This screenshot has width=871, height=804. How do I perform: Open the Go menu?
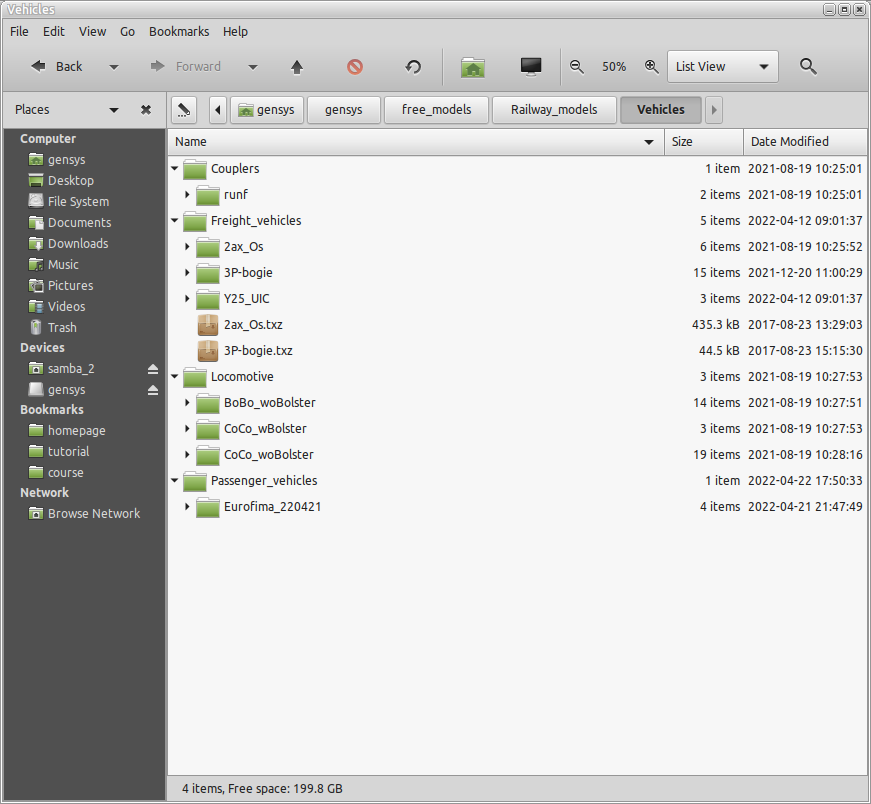coord(127,32)
